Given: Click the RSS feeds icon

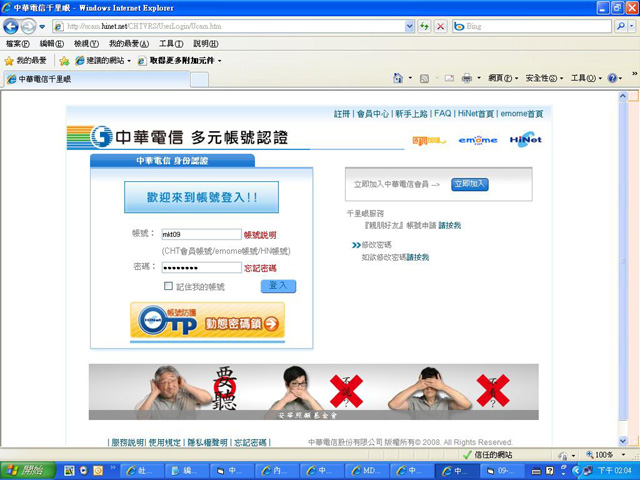Looking at the screenshot, I should 424,78.
